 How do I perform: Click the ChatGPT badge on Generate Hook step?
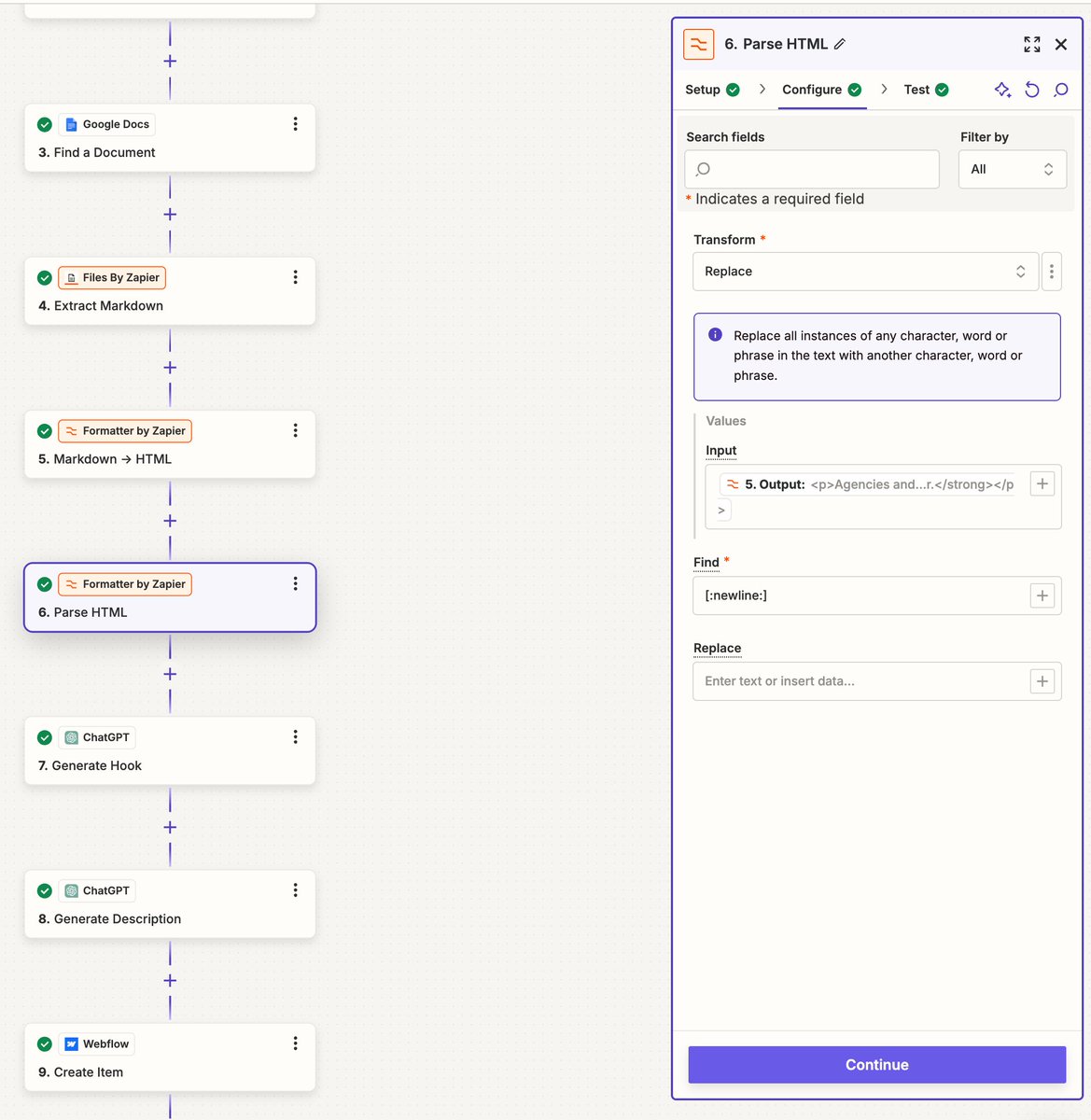pyautogui.click(x=97, y=737)
